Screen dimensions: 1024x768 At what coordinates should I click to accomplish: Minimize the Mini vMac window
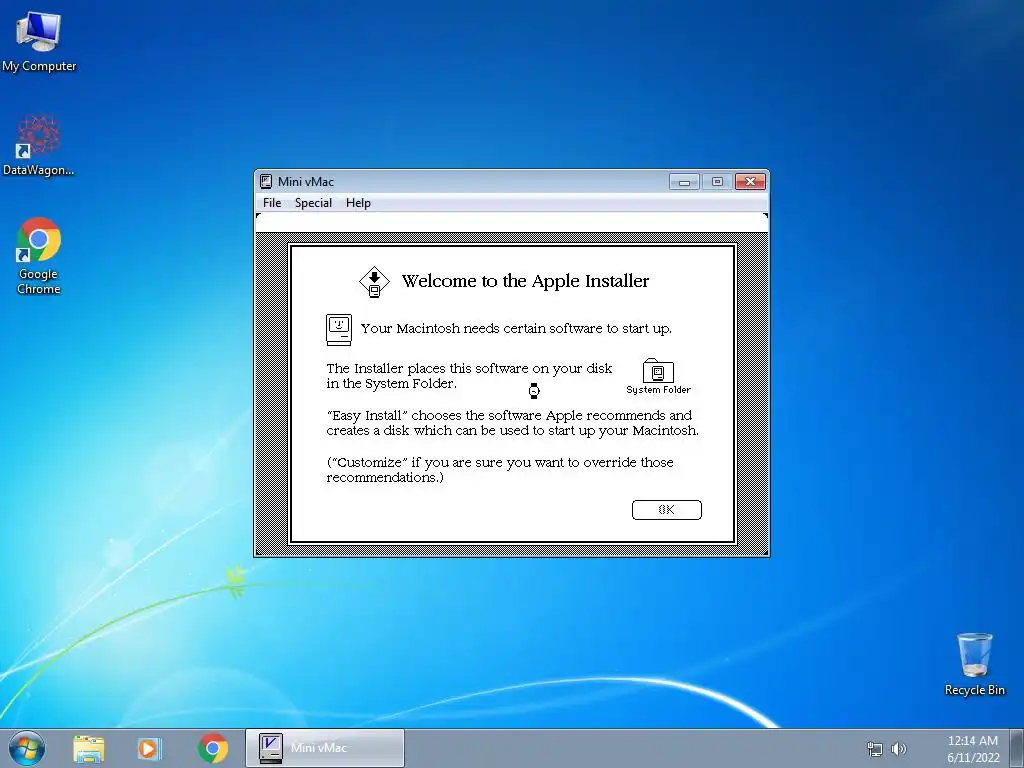[x=684, y=182]
